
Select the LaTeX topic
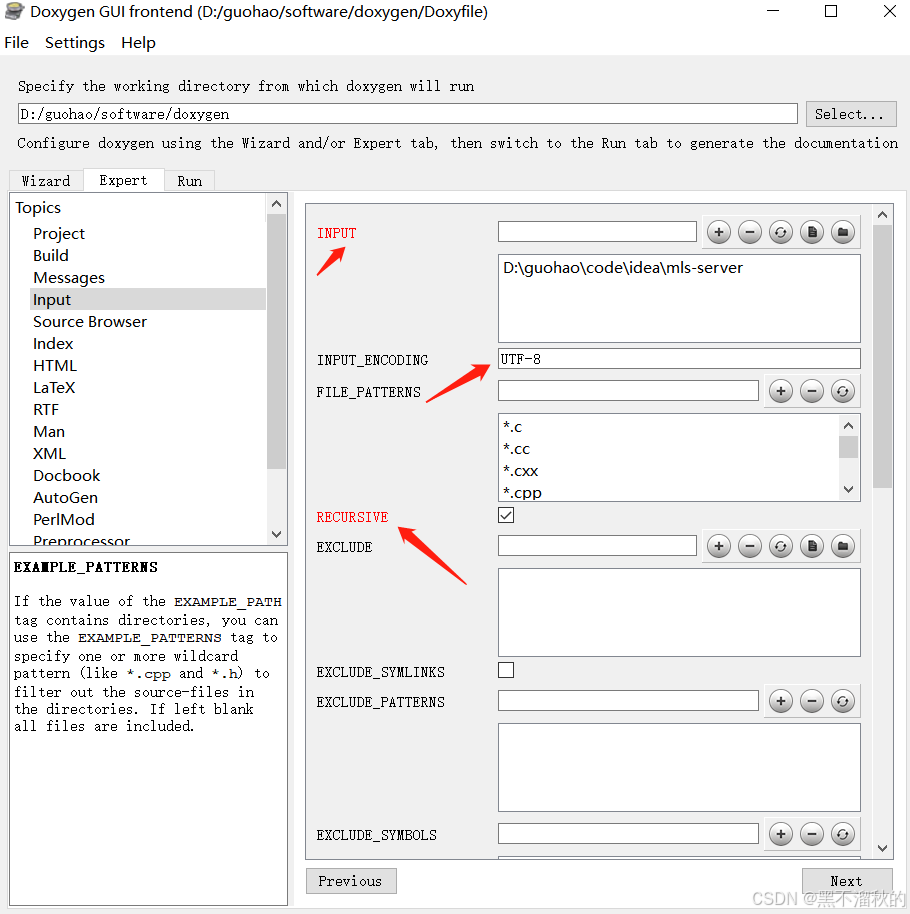coord(54,388)
